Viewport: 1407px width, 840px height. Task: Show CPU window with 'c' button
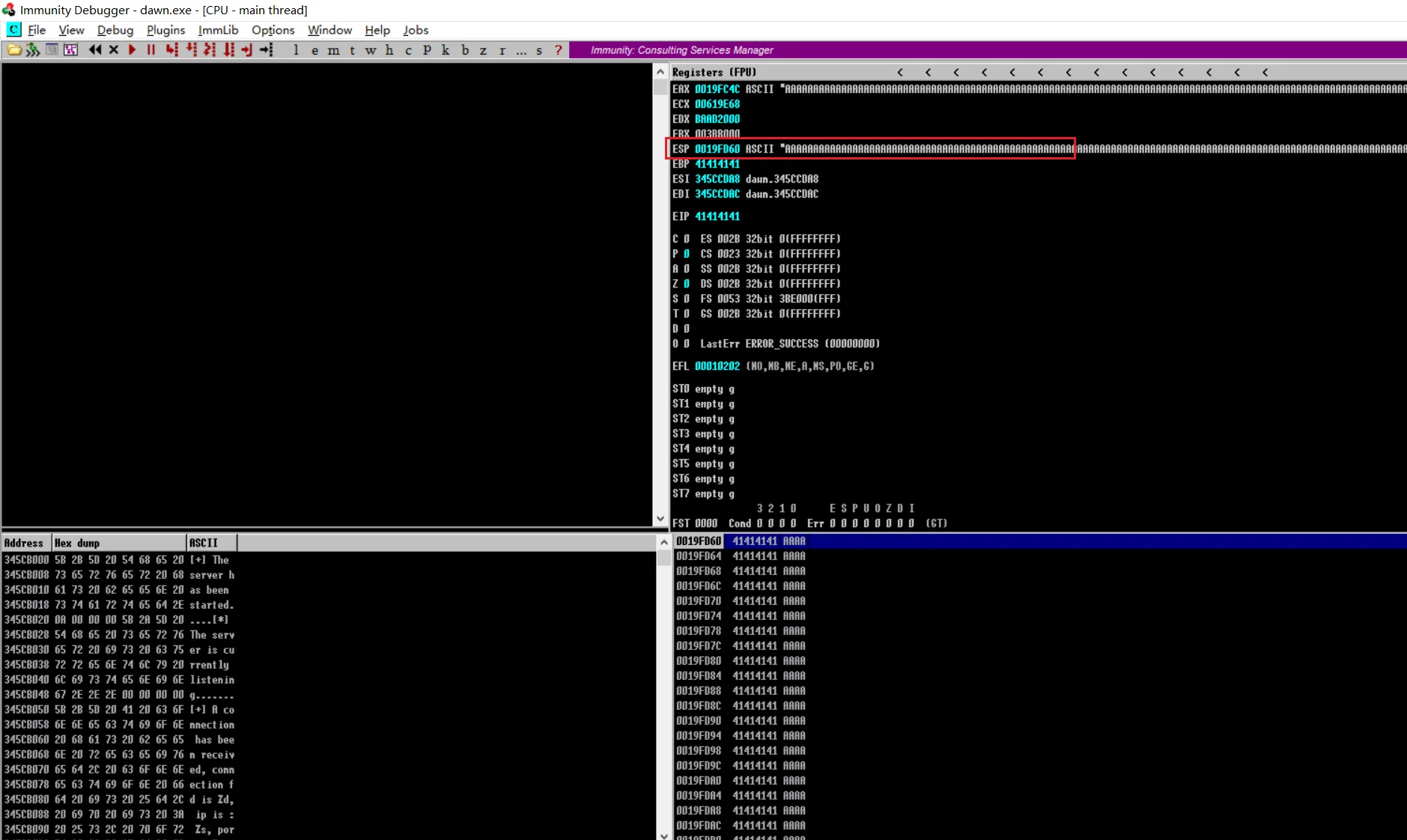tap(408, 50)
